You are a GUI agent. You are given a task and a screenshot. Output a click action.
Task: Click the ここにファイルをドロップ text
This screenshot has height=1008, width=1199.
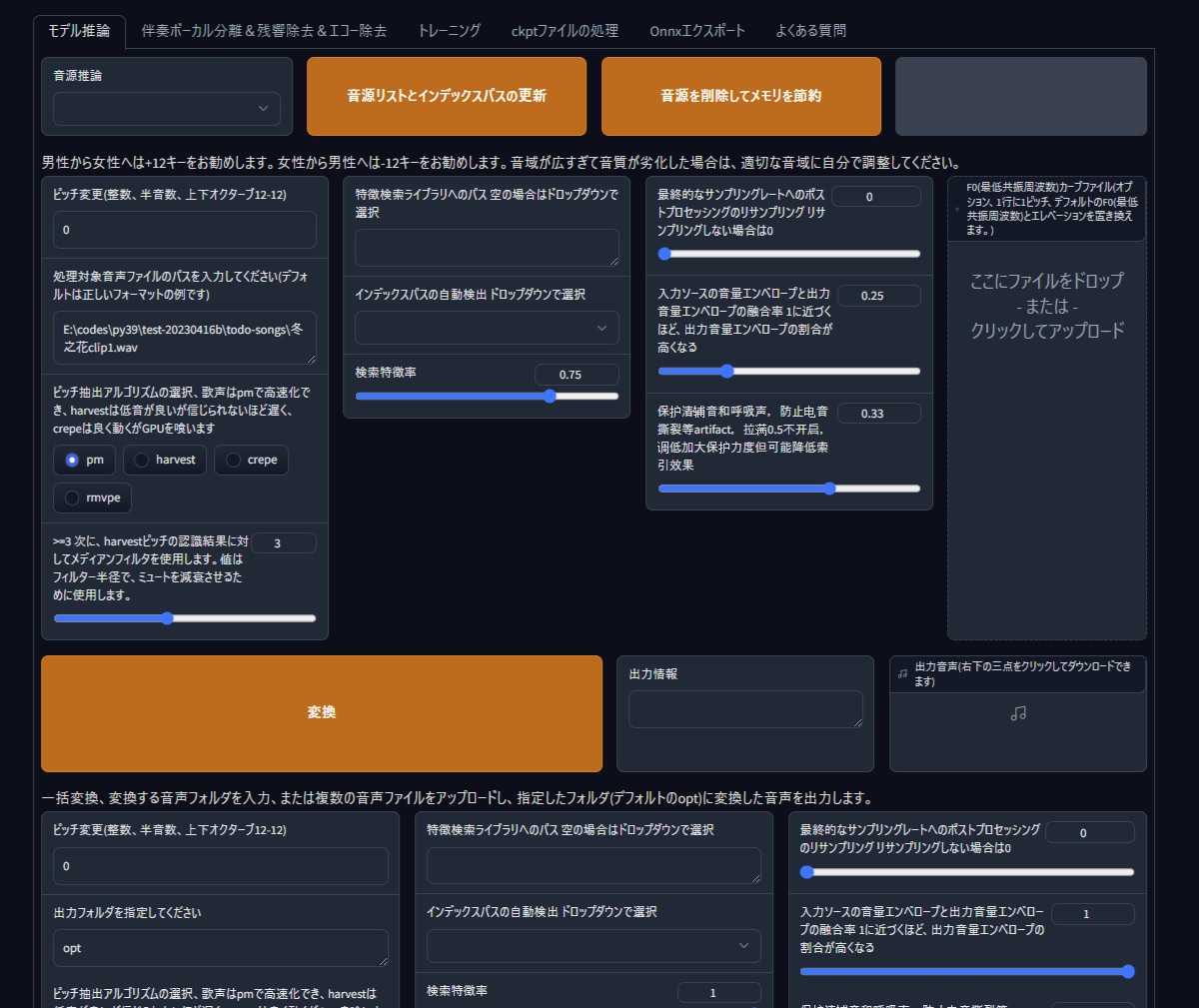[x=1047, y=281]
